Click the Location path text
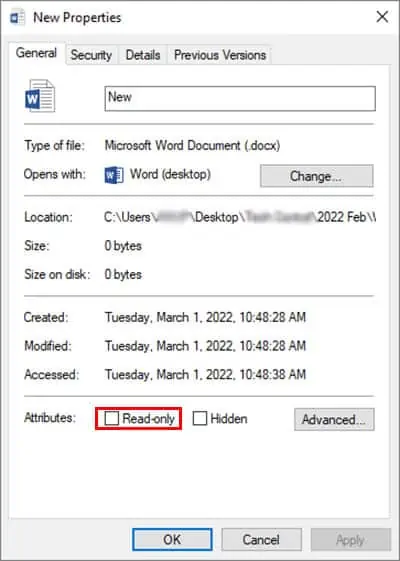The width and height of the screenshot is (400, 561). point(240,217)
